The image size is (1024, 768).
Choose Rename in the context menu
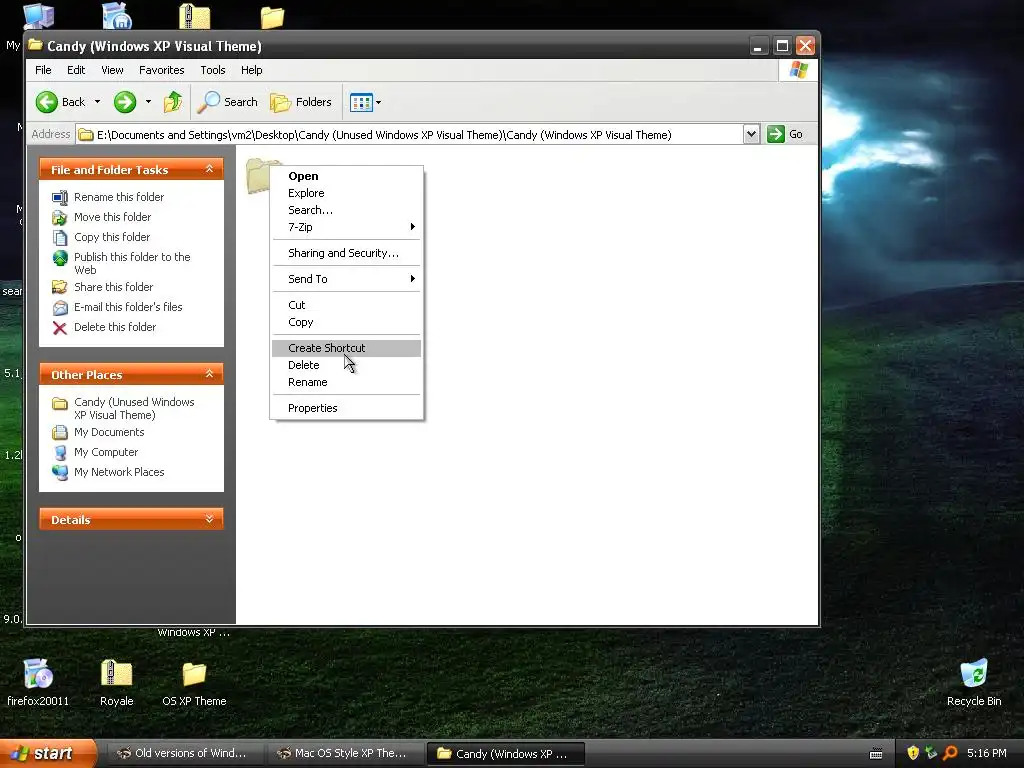pyautogui.click(x=346, y=383)
